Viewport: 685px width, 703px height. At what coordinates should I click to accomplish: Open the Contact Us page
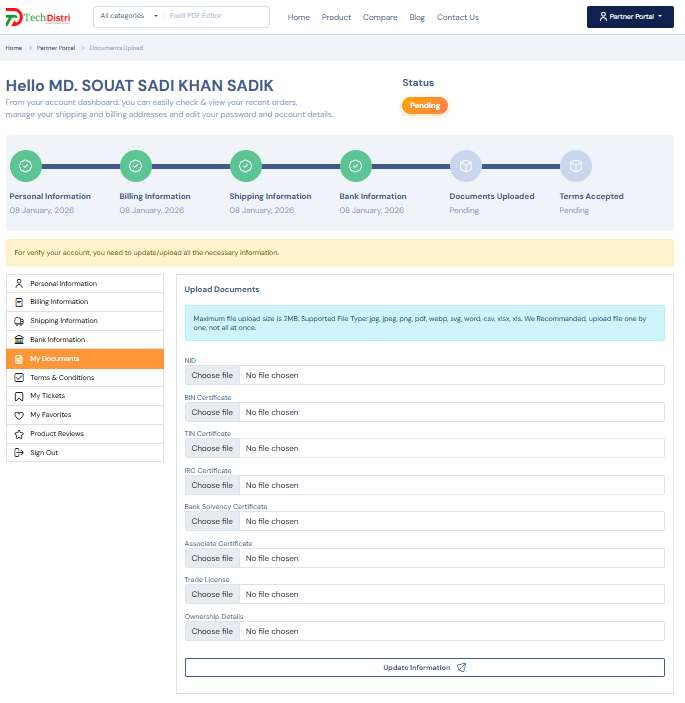(x=458, y=17)
